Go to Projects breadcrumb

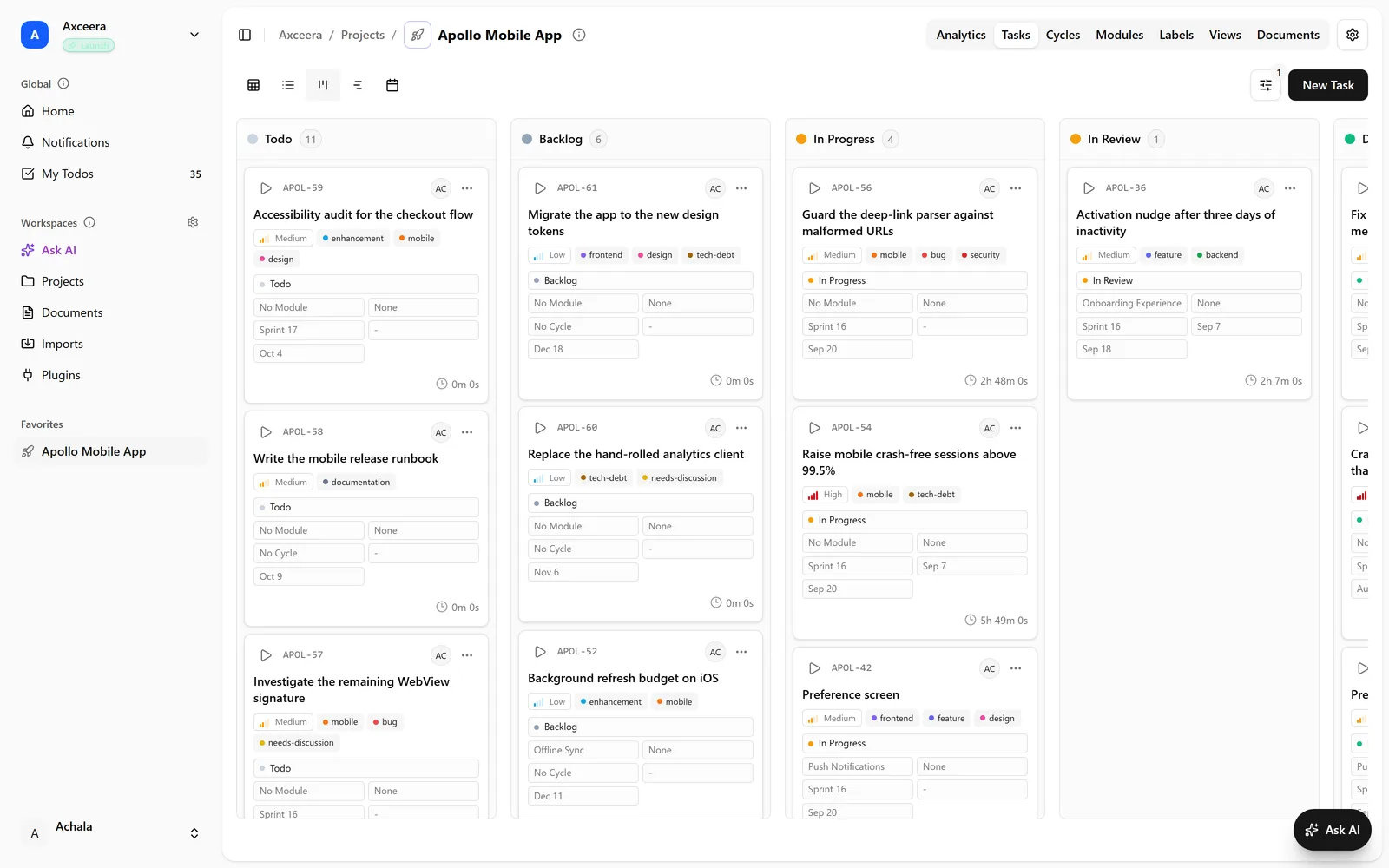tap(363, 35)
